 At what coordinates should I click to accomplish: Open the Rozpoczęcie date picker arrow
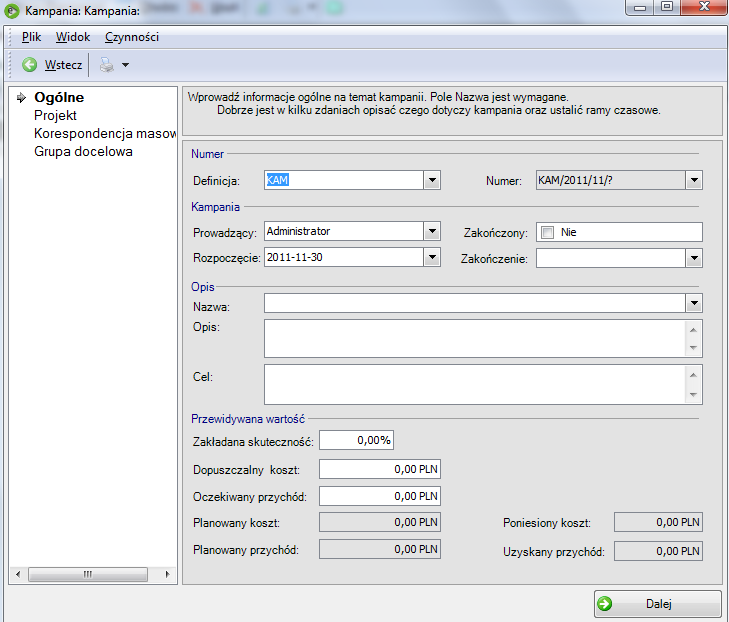coord(432,257)
